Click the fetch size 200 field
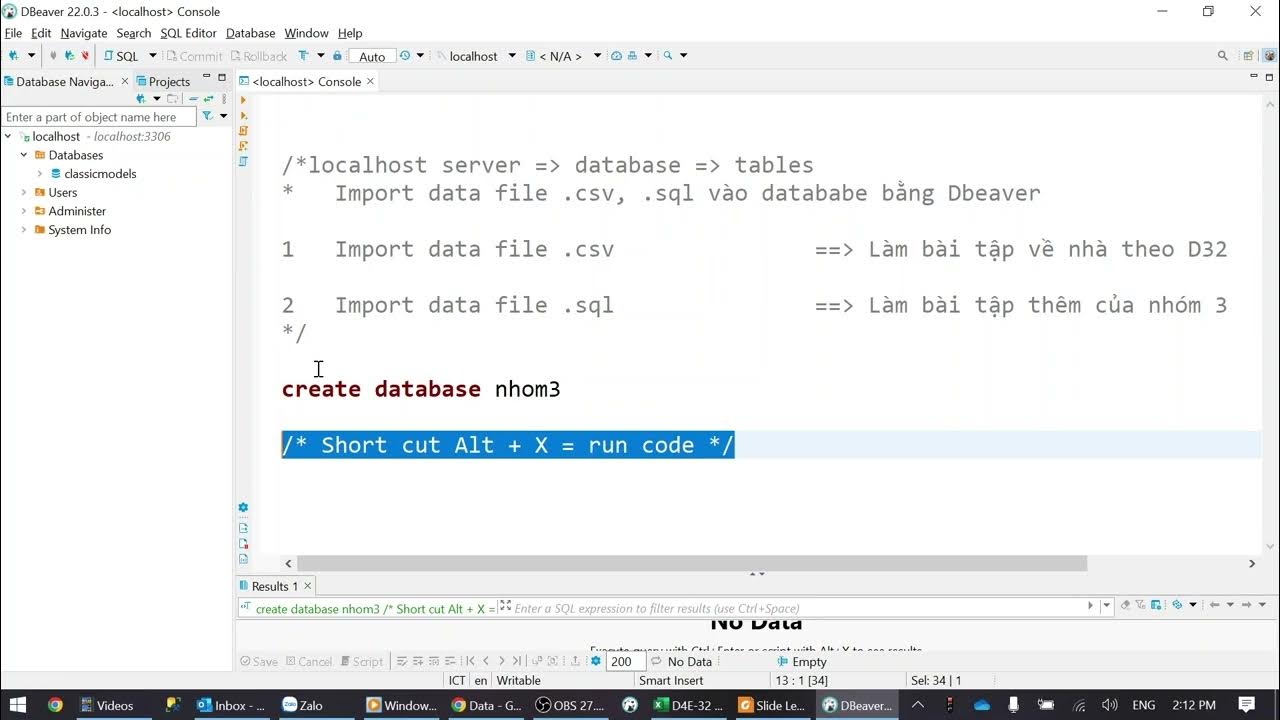The image size is (1280, 720). pos(625,662)
